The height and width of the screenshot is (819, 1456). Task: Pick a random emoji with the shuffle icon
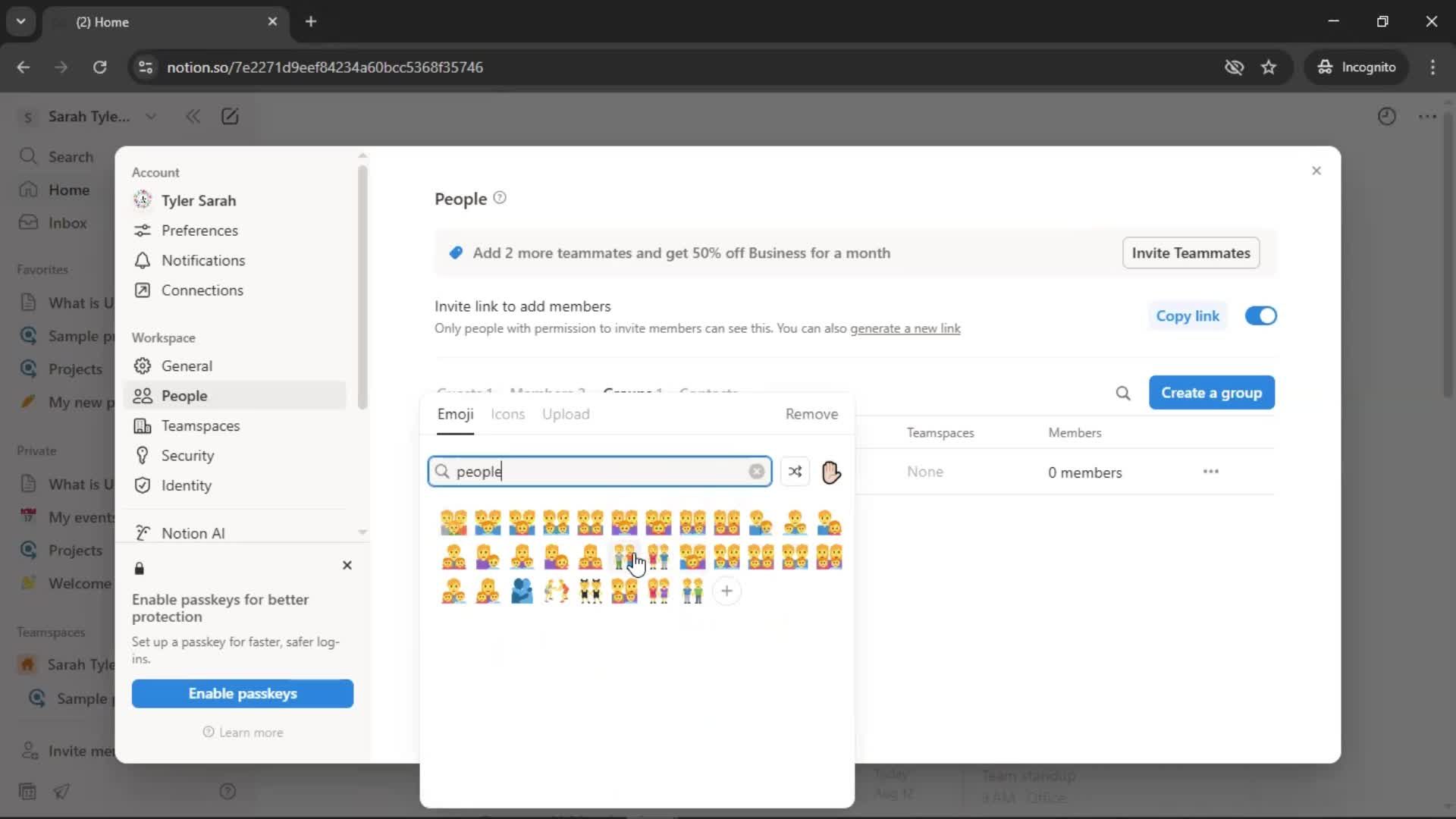click(795, 472)
